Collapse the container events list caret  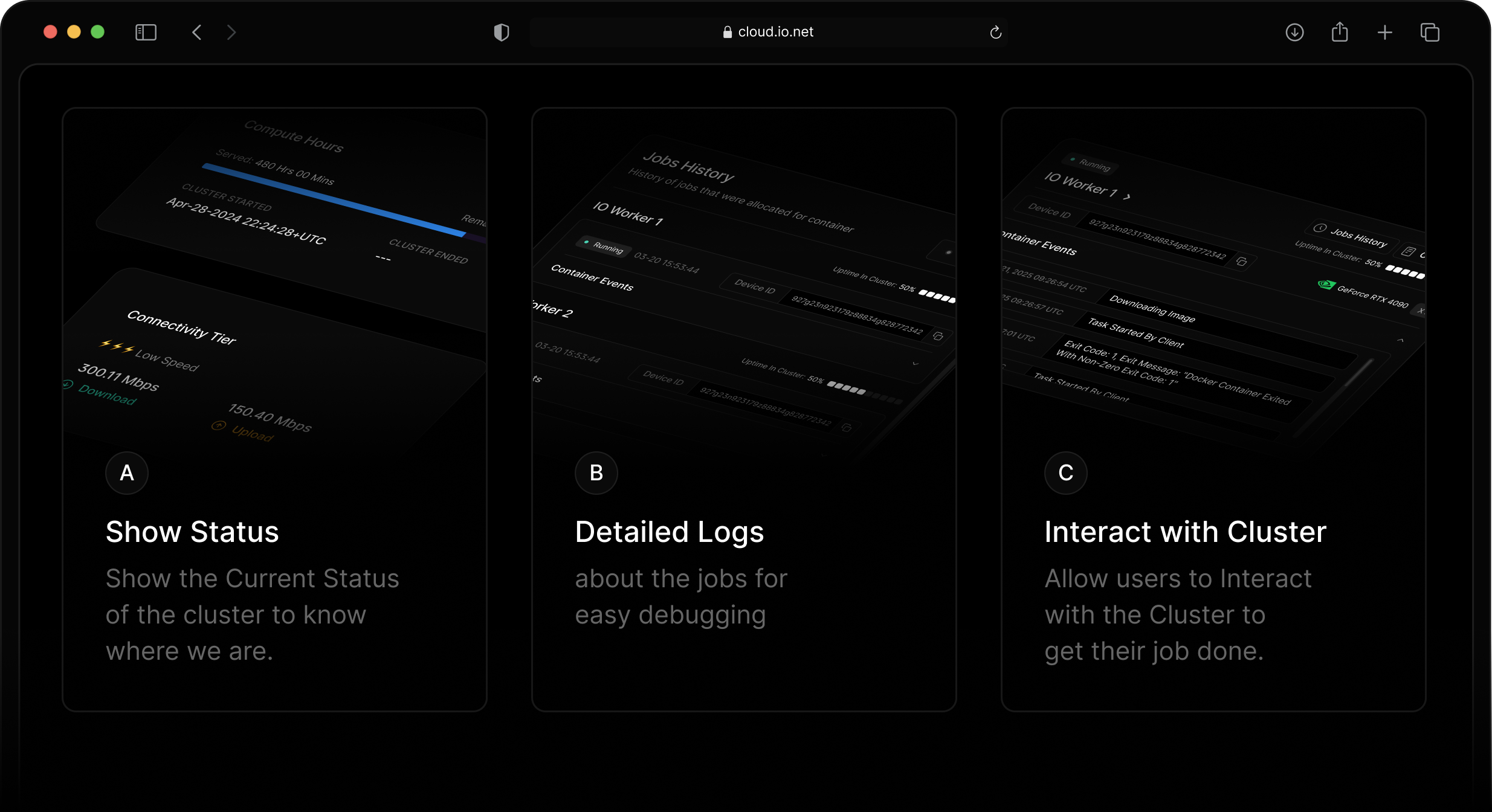tap(1400, 341)
